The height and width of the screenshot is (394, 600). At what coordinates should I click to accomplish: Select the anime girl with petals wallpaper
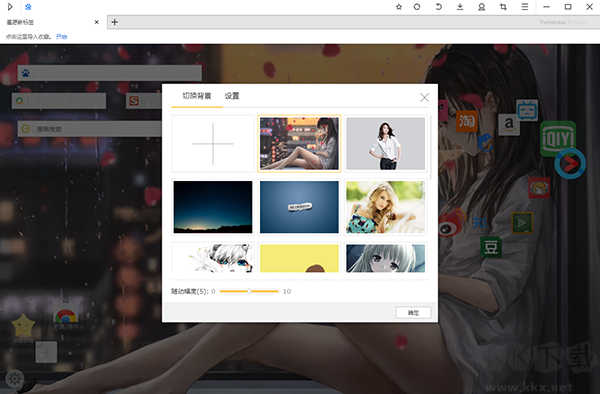(x=299, y=144)
